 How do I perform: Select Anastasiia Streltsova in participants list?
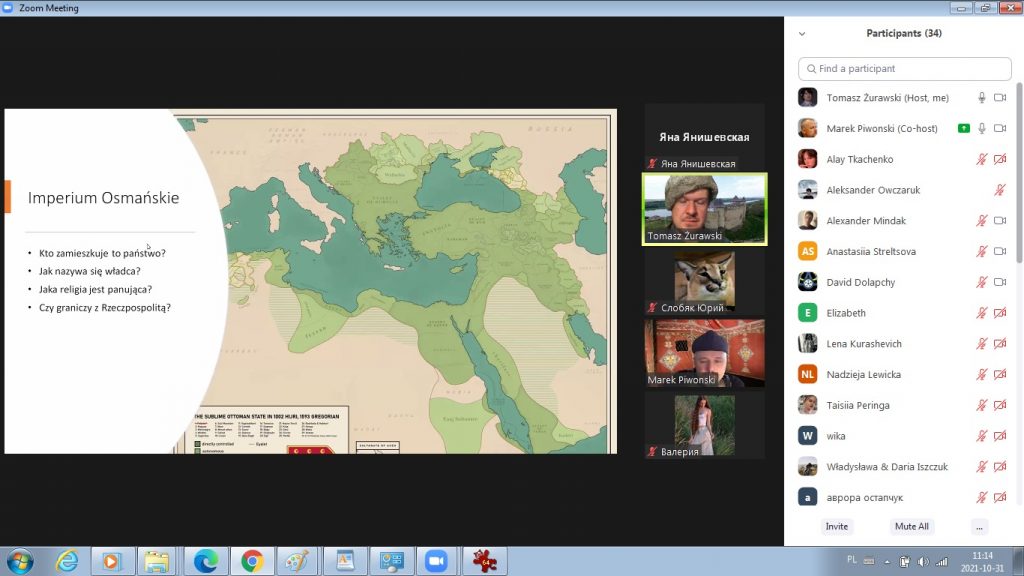click(x=871, y=252)
